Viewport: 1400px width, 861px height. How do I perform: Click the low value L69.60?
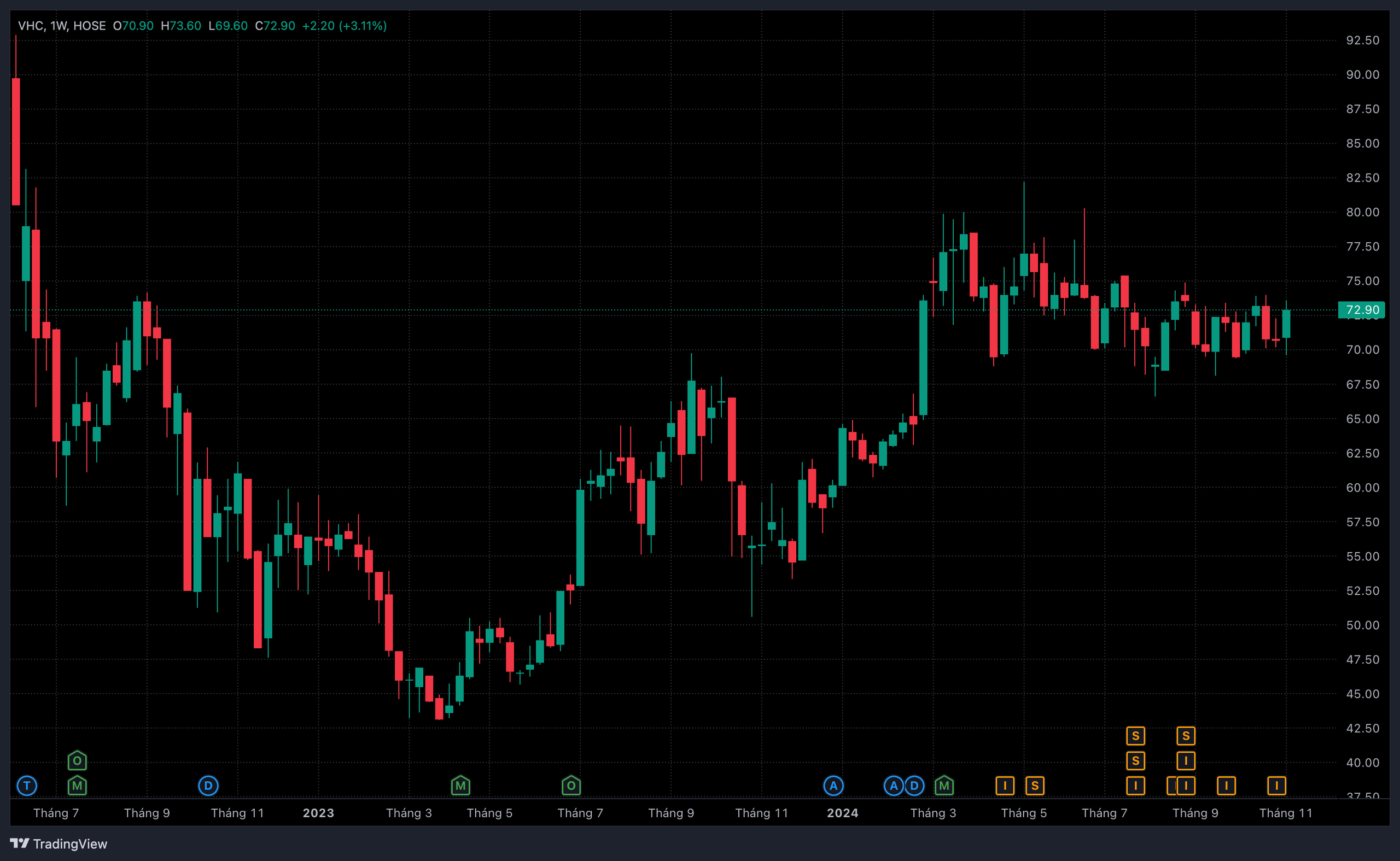tap(228, 26)
